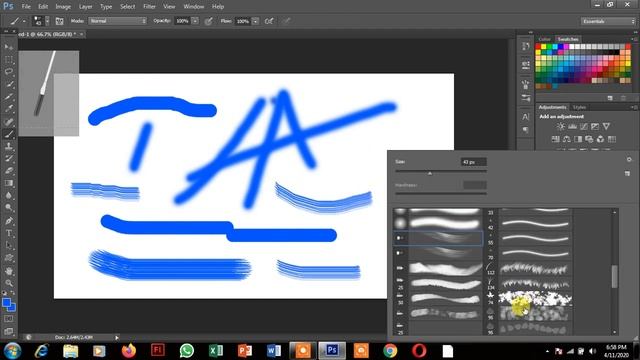The height and width of the screenshot is (360, 640).
Task: Select the Brush tool in left toolbar
Action: click(9, 134)
